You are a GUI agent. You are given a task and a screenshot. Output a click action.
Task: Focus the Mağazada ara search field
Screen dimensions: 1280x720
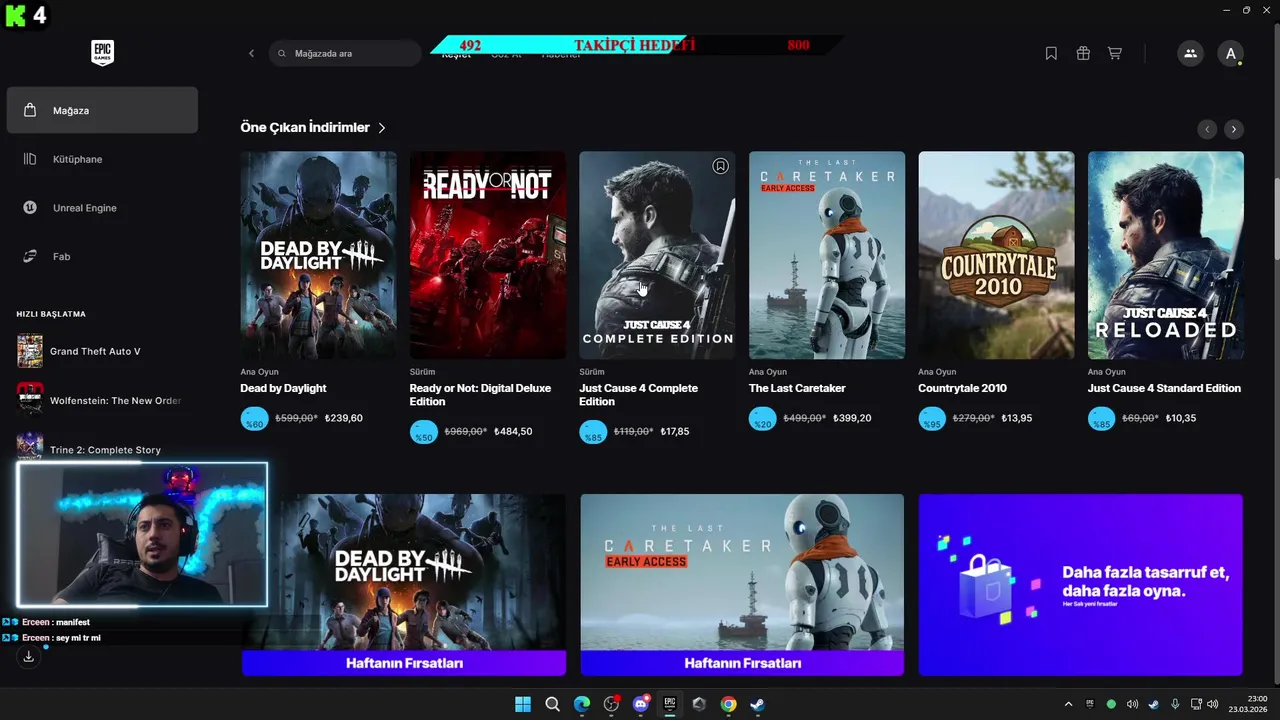(x=345, y=53)
